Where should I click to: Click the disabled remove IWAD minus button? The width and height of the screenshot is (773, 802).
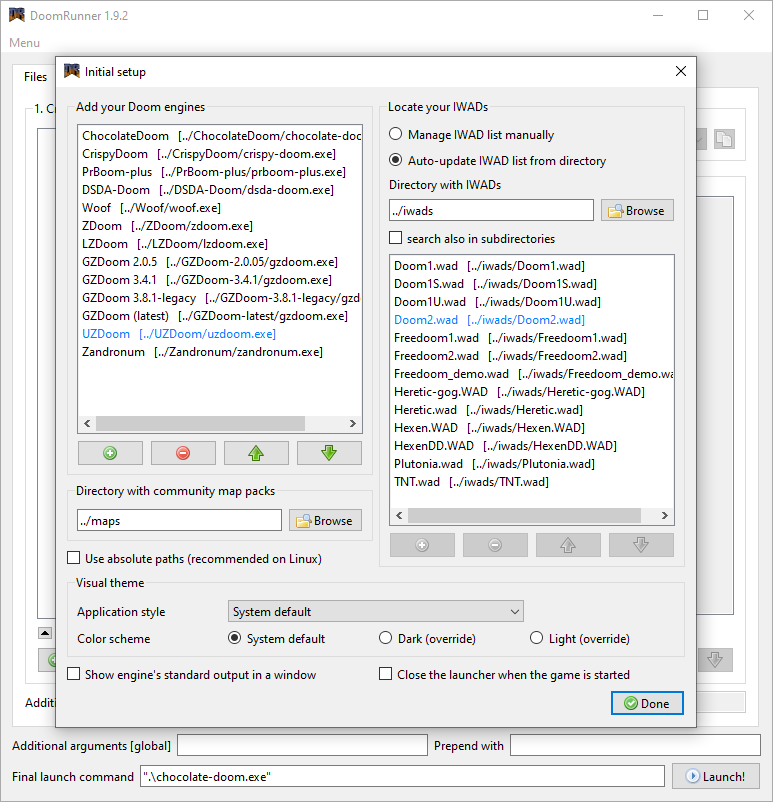pos(495,545)
